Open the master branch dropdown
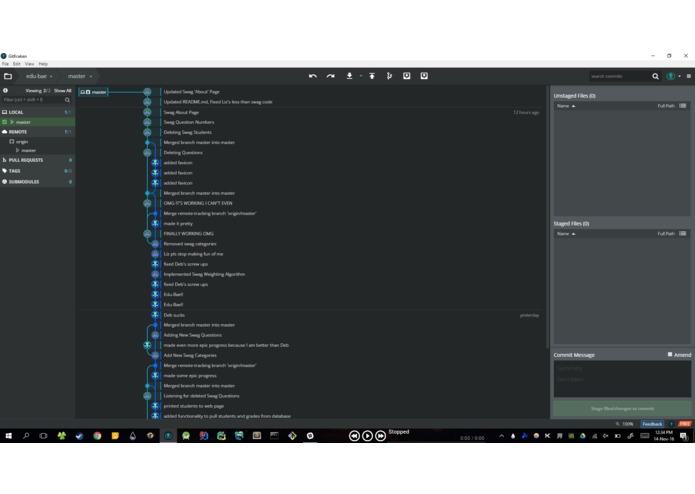The height and width of the screenshot is (494, 695). pos(80,76)
